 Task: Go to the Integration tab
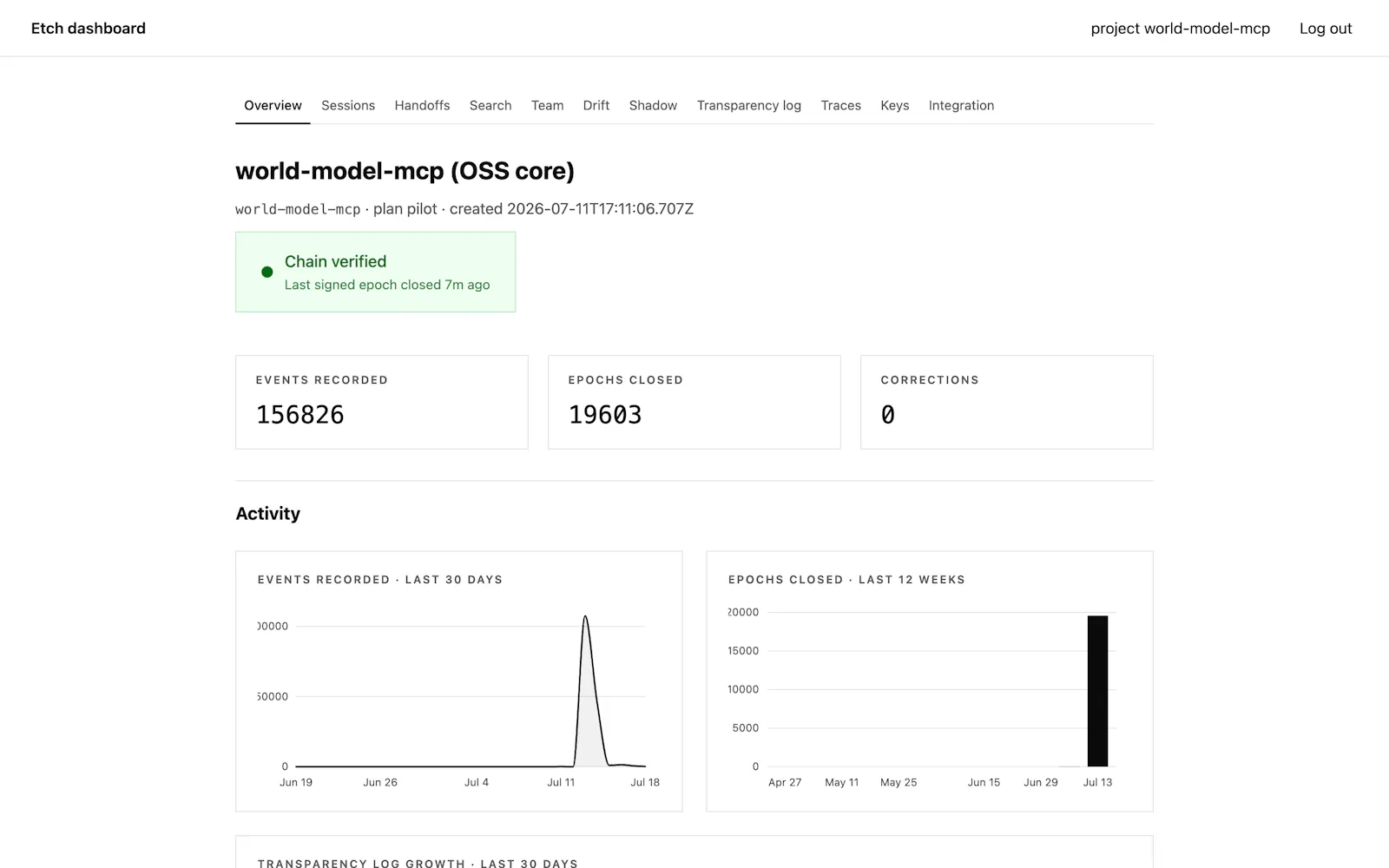[x=961, y=105]
